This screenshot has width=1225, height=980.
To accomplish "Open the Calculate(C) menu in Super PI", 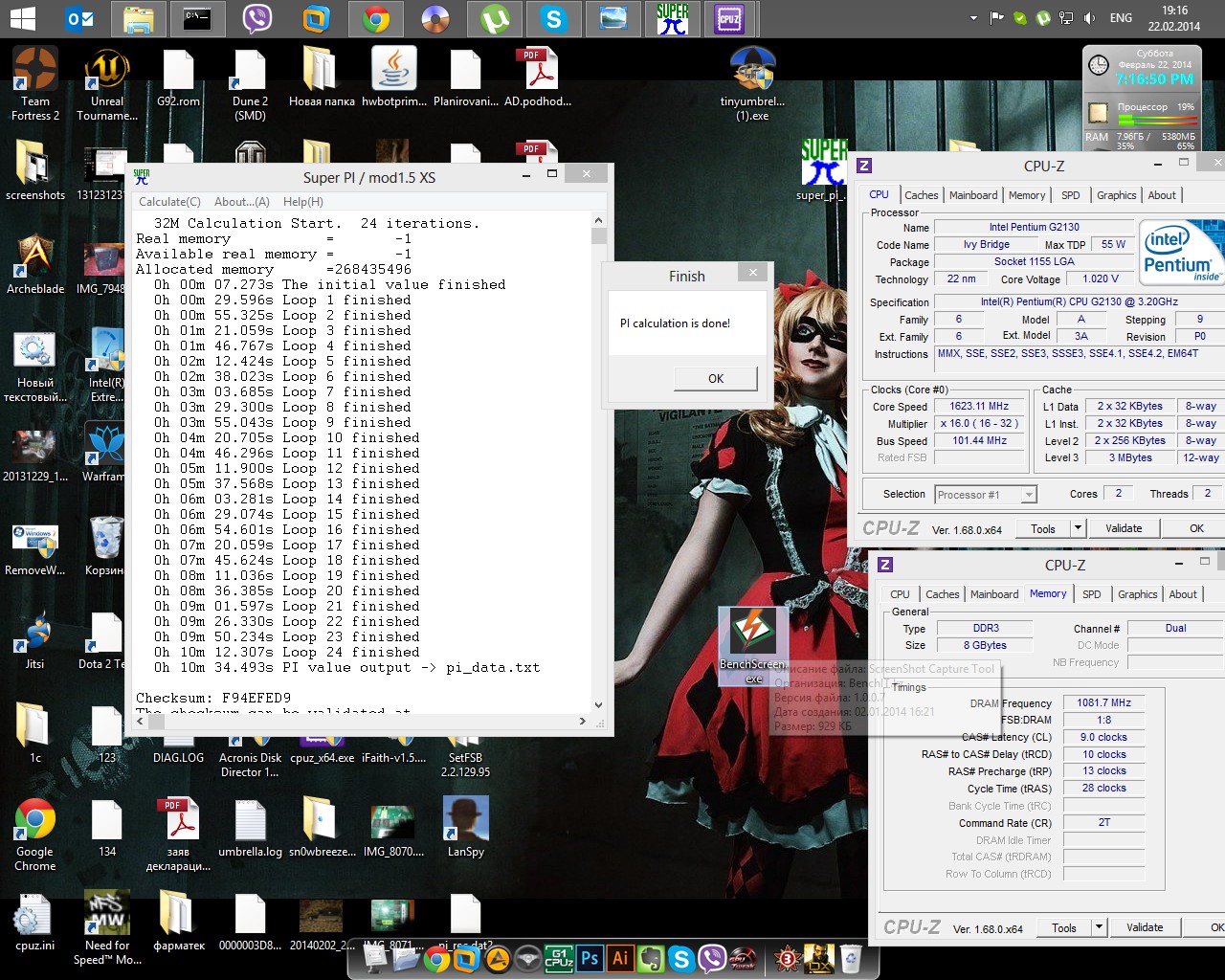I will coord(169,202).
